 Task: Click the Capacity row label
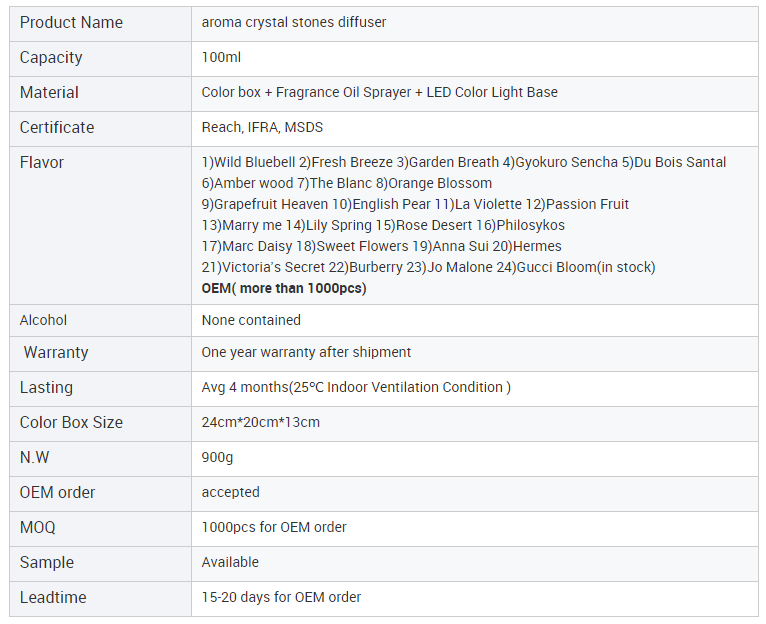(x=51, y=57)
